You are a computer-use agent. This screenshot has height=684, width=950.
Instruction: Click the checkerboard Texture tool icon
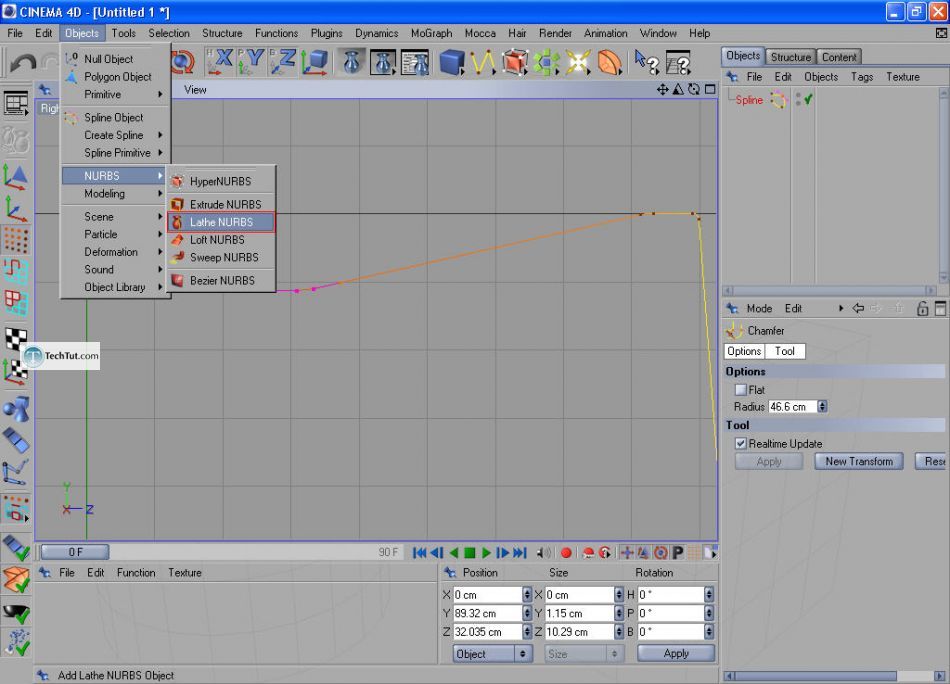coord(16,338)
